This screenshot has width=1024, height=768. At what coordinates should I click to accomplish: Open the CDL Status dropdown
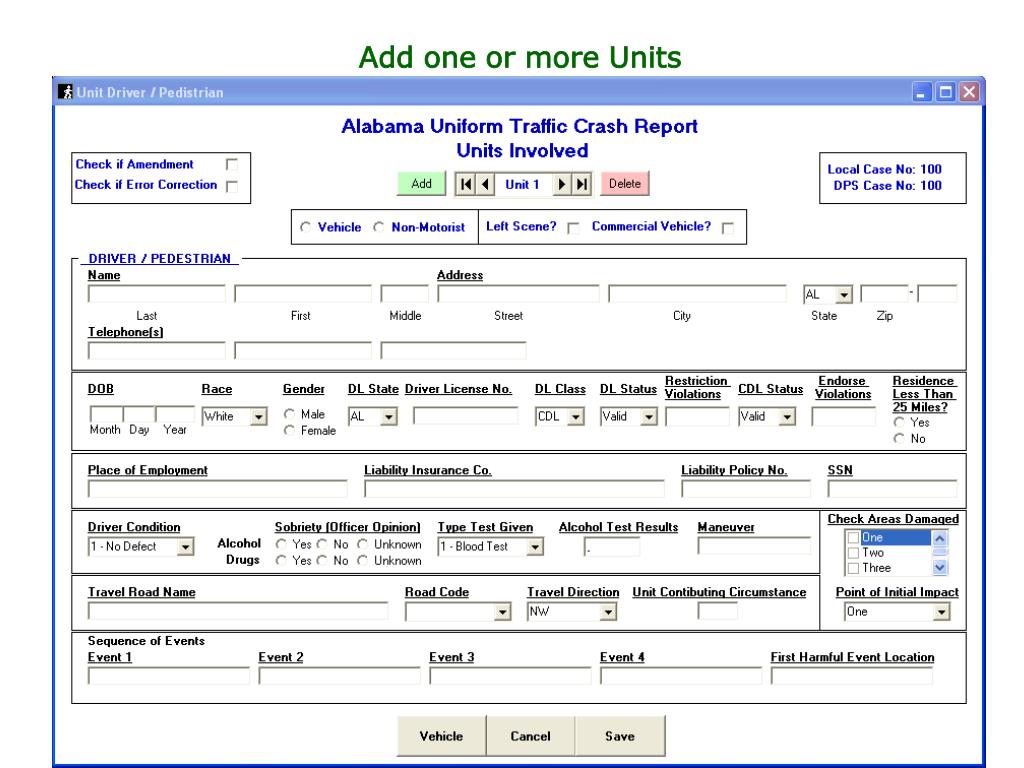(787, 417)
